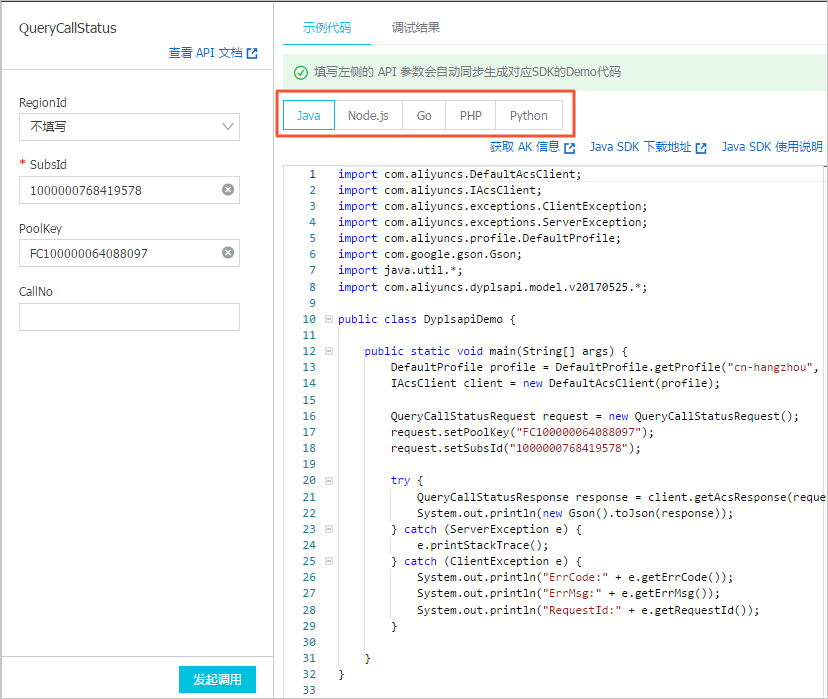This screenshot has width=828, height=699.
Task: Click the code line with setSubsId
Action: 515,448
